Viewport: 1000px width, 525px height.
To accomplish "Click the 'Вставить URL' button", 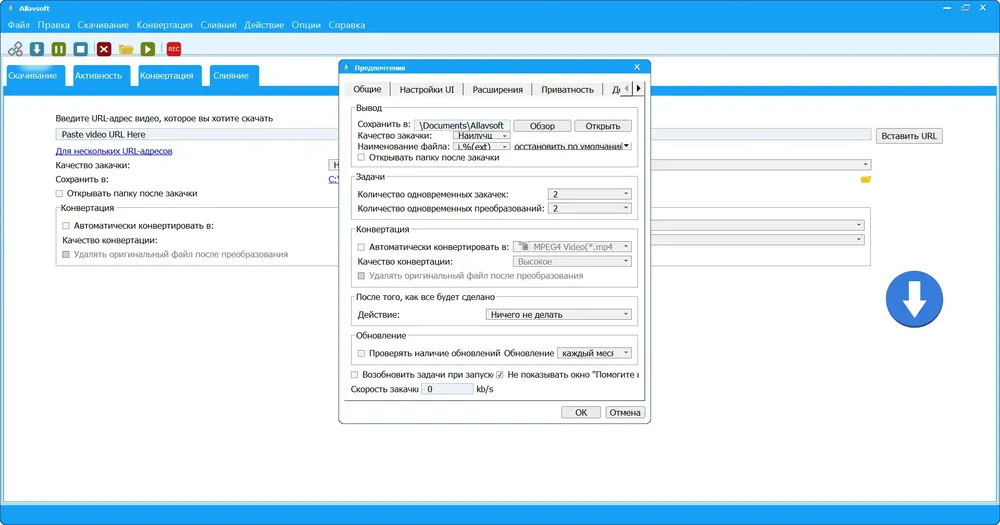I will [x=909, y=135].
